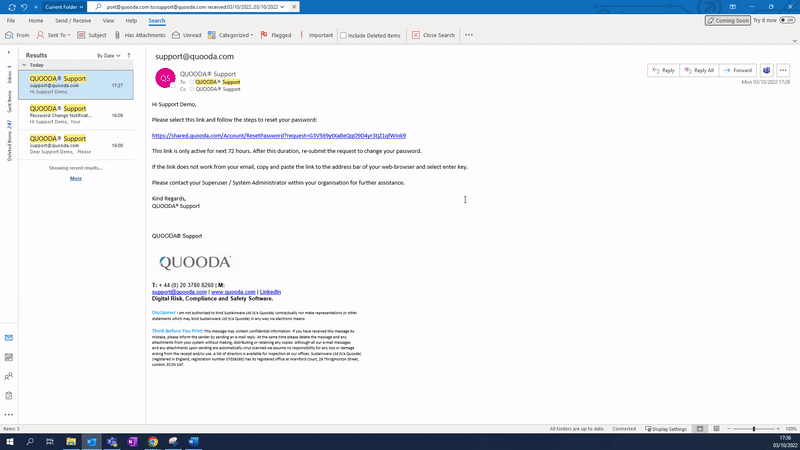
Task: Click the QS sender avatar
Action: tap(165, 78)
